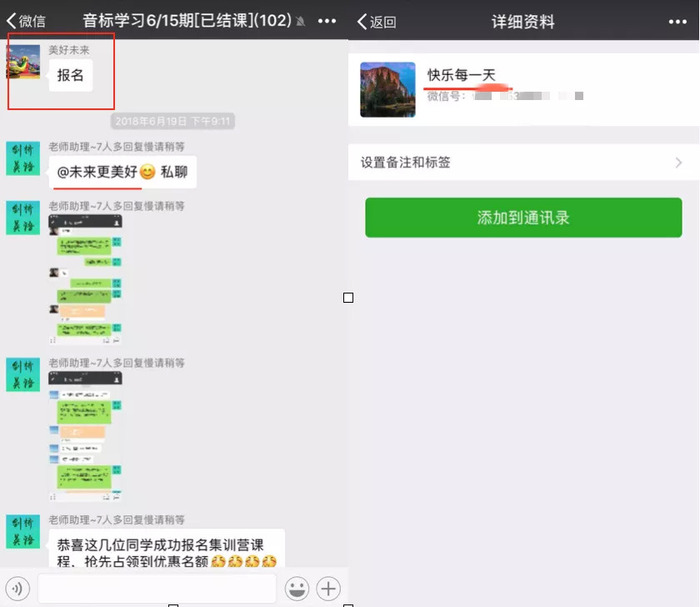Go back to 微信 chat list
The width and height of the screenshot is (700, 607).
(x=26, y=20)
